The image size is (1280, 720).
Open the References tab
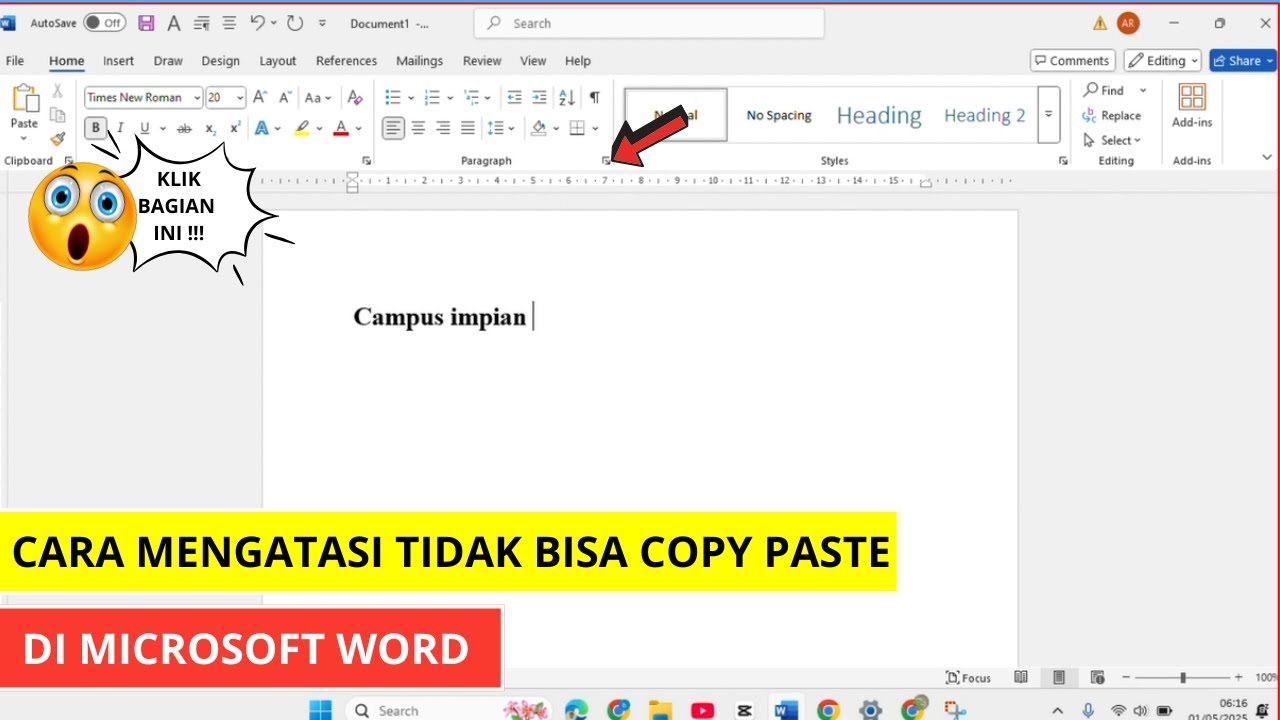[x=346, y=61]
